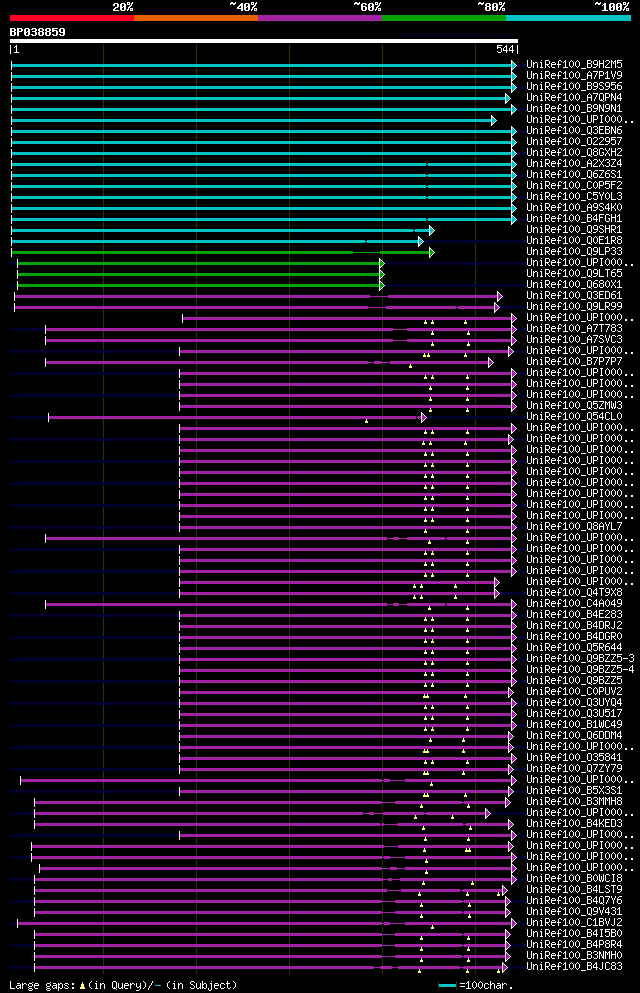The height and width of the screenshot is (993, 640).
Task: Open hit UniRef100_Q5R644
Action: pos(574,647)
